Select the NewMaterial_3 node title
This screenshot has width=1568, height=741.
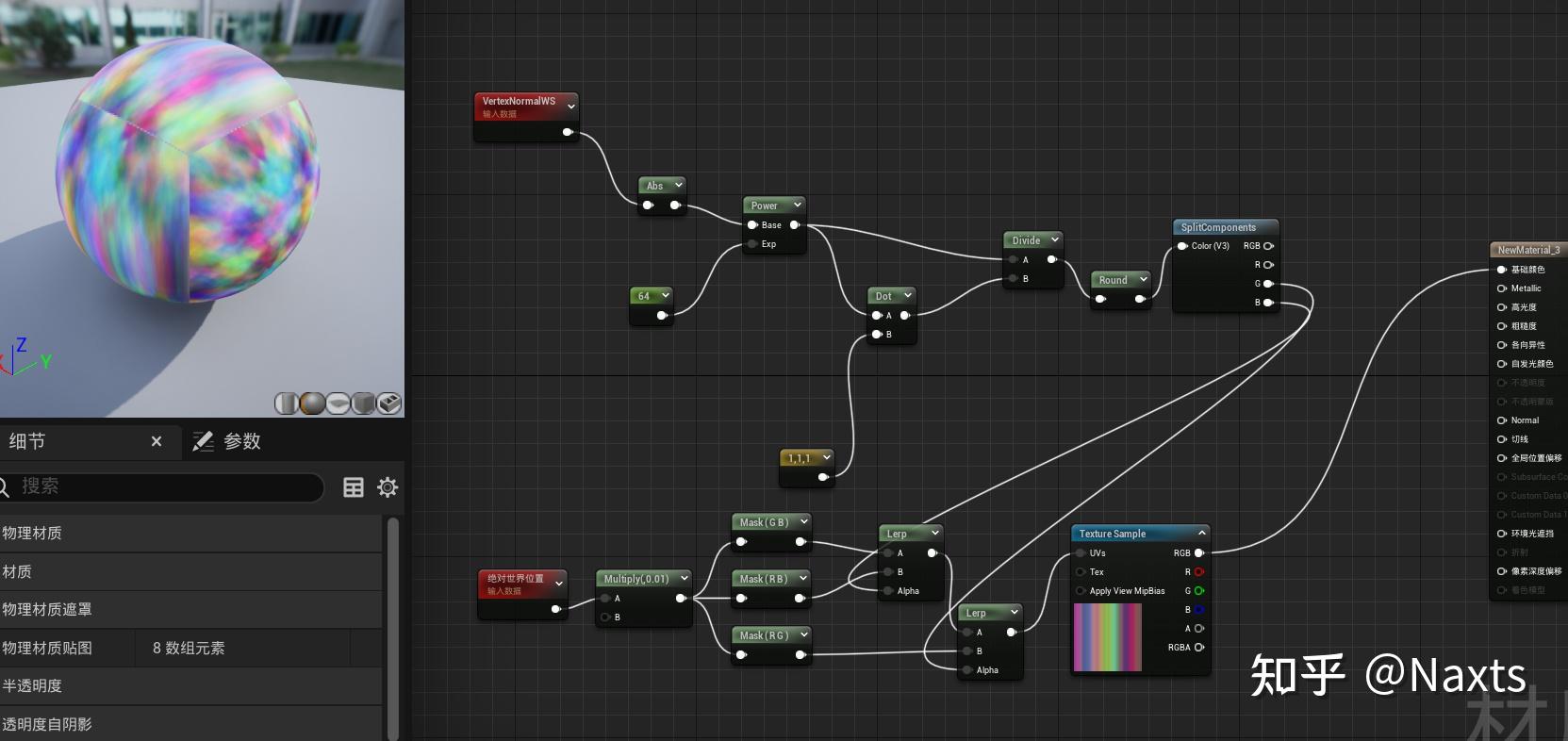(x=1528, y=250)
